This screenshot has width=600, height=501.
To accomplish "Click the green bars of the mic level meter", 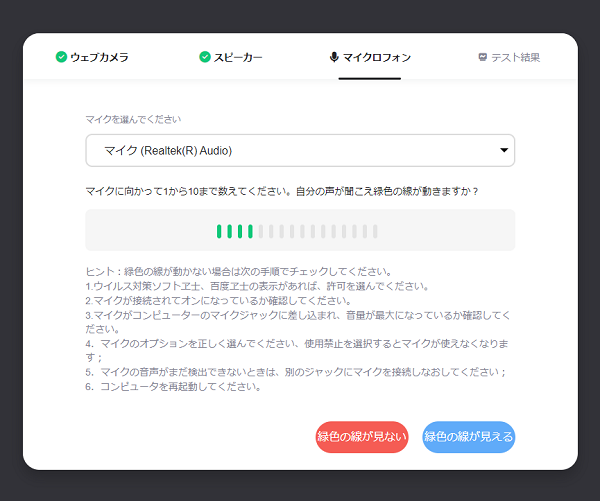I will [234, 231].
